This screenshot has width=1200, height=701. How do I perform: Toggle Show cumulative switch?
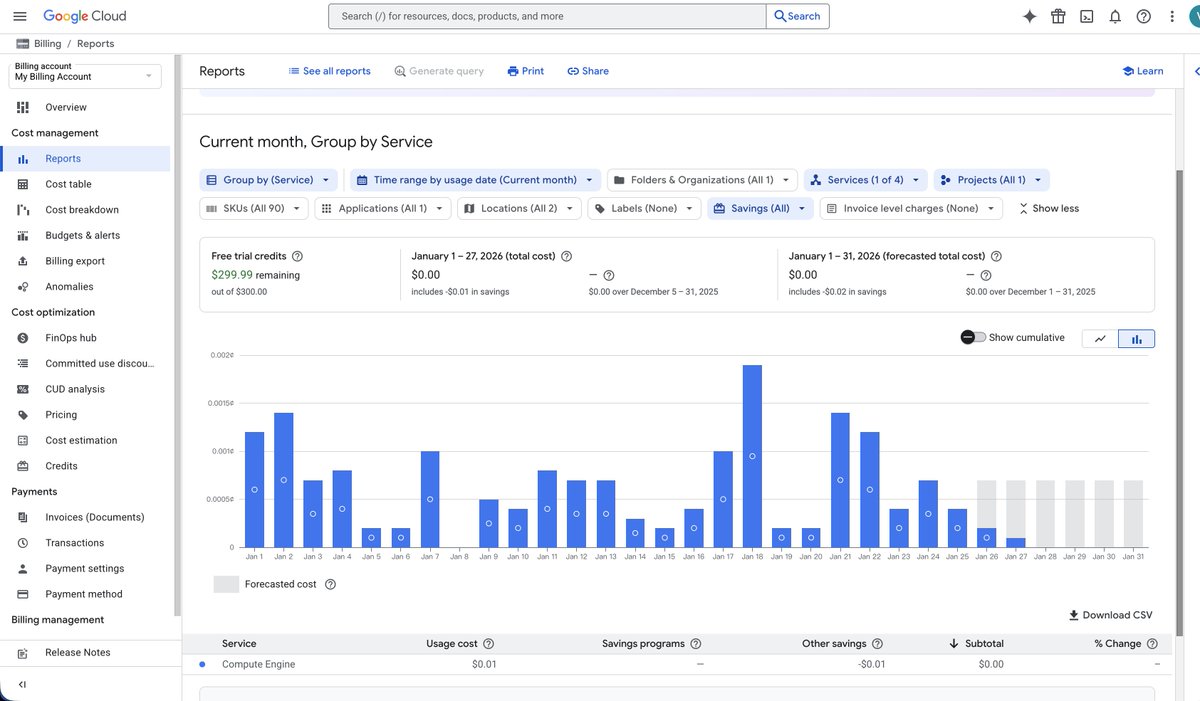pos(973,337)
